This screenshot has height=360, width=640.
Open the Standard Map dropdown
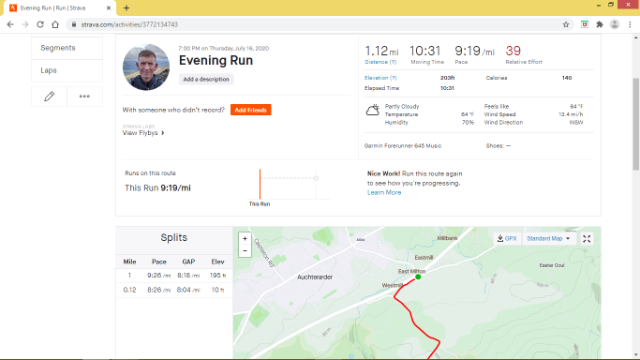548,238
